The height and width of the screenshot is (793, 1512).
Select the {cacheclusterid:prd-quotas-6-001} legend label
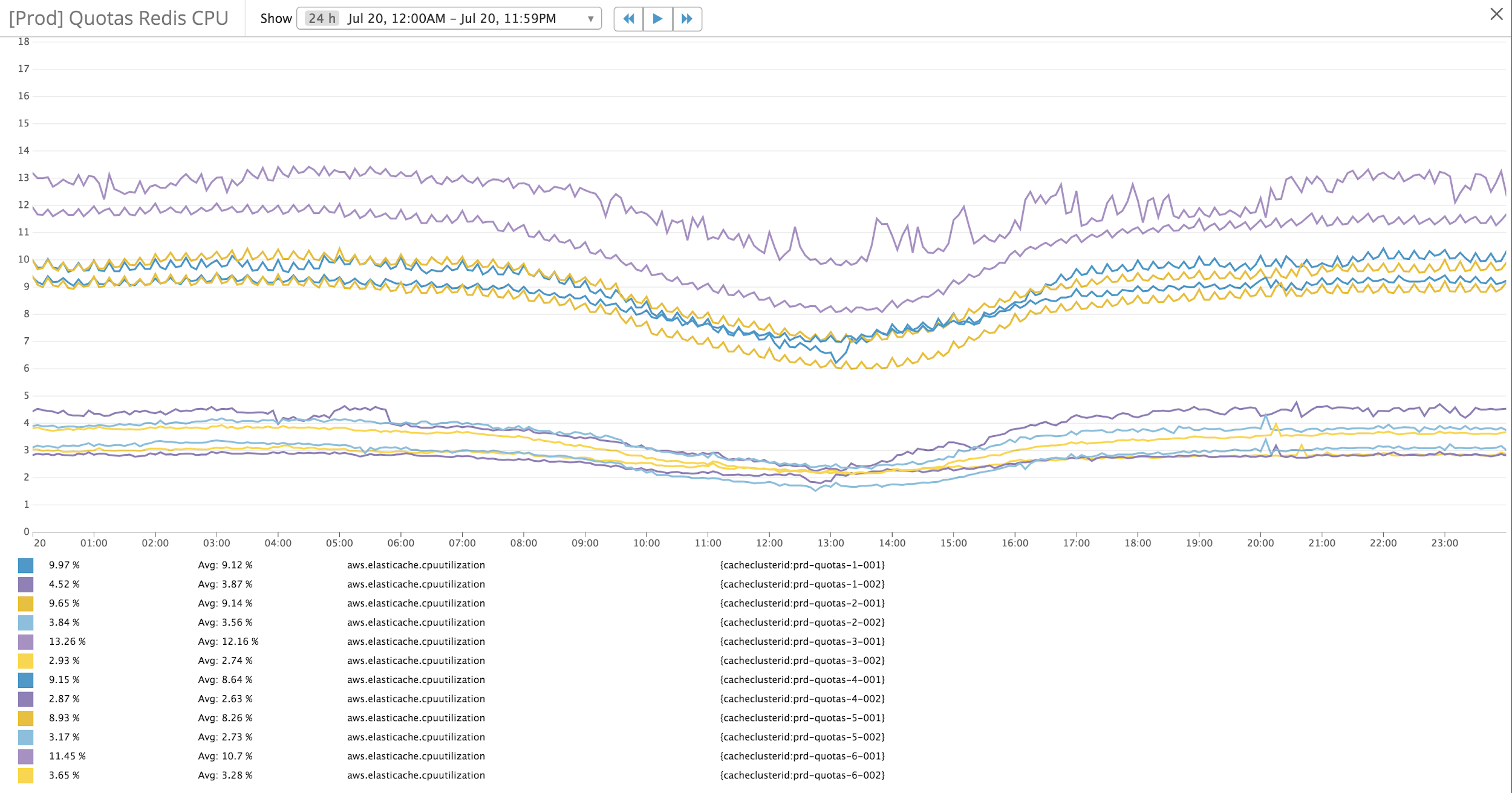802,756
